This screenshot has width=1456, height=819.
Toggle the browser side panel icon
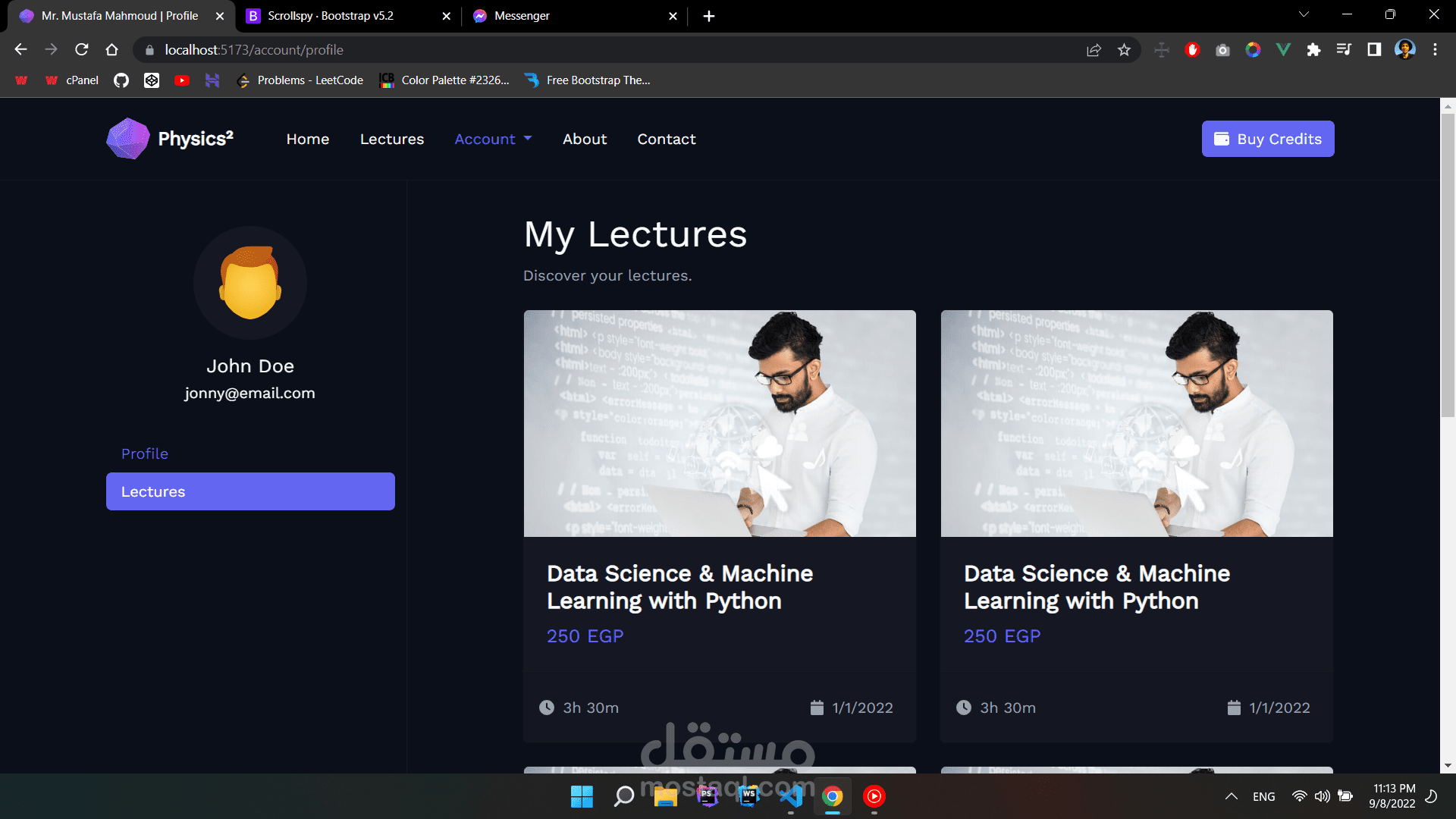(x=1374, y=50)
